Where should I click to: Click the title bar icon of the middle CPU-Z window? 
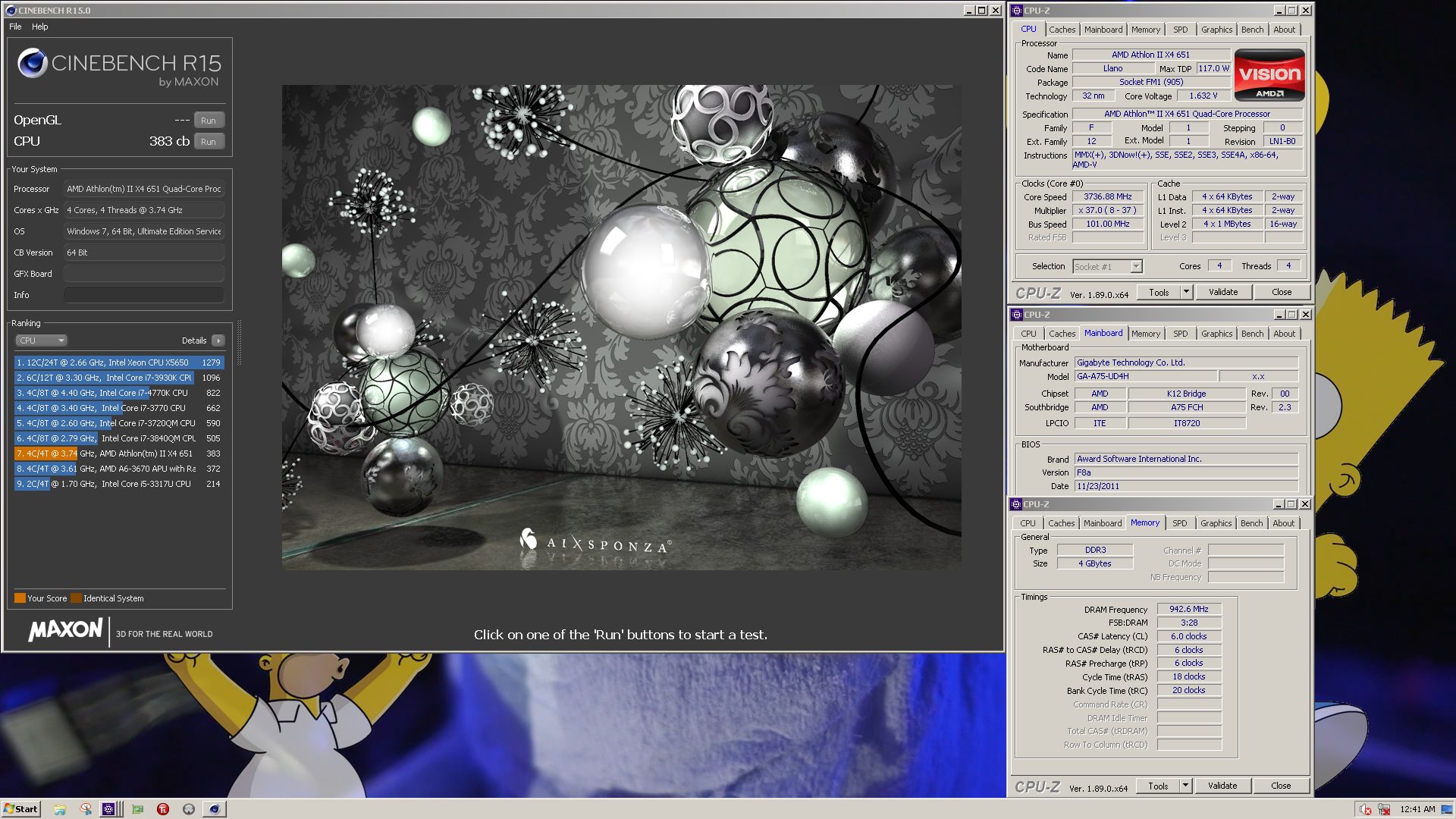click(1016, 315)
